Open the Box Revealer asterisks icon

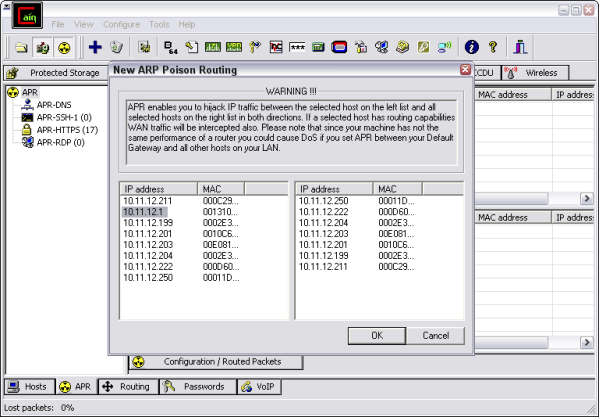coord(297,47)
